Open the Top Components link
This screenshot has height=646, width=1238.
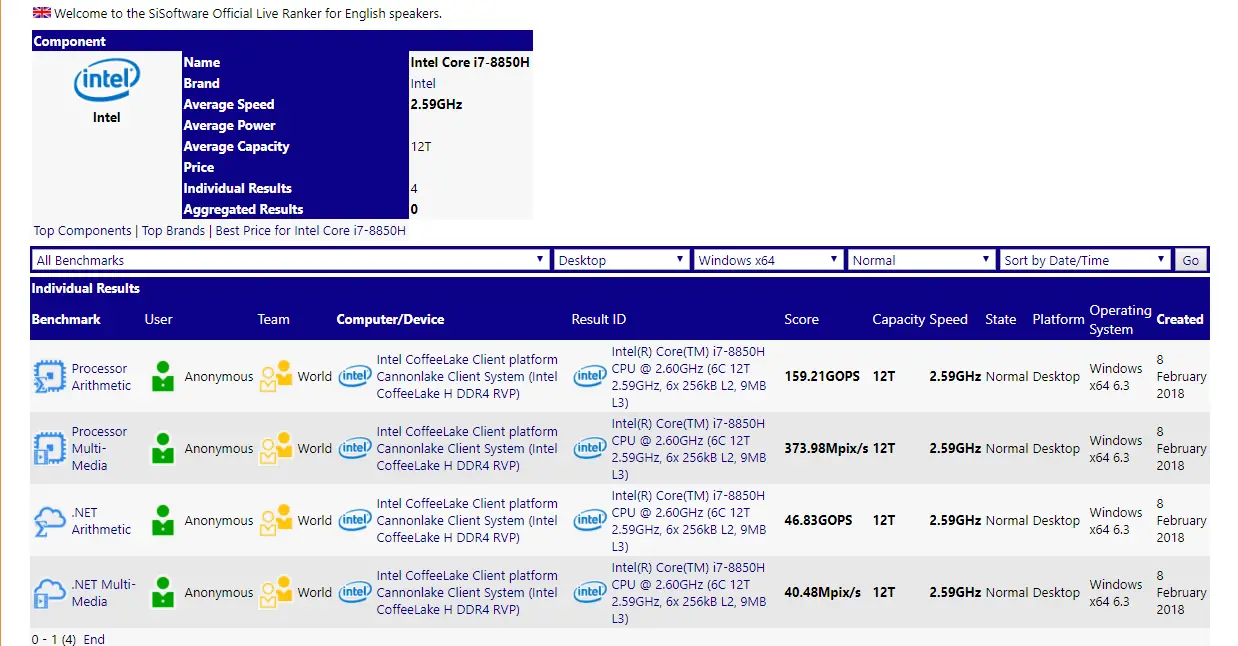coord(82,231)
